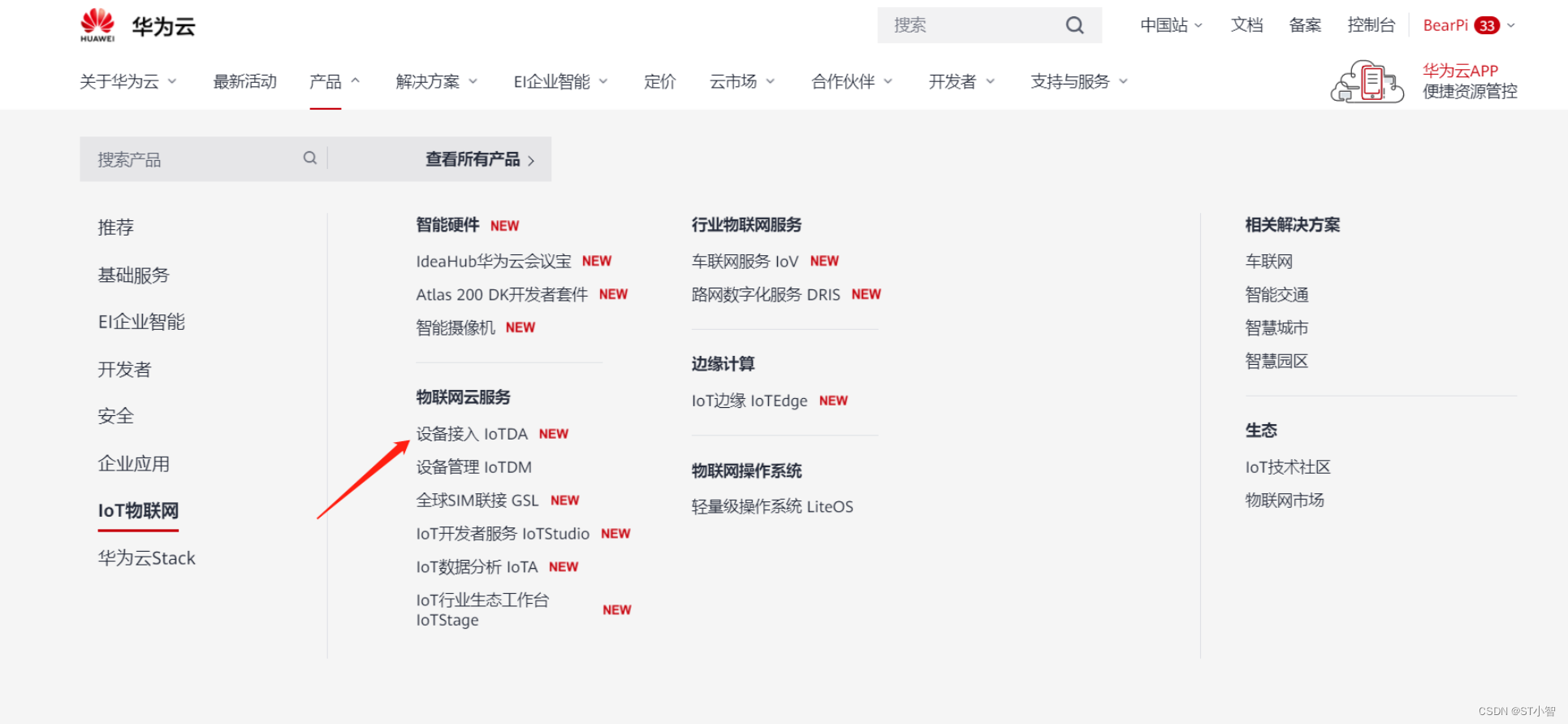This screenshot has width=1568, height=724.
Task: Open 智能交通 solution
Action: click(x=1277, y=295)
